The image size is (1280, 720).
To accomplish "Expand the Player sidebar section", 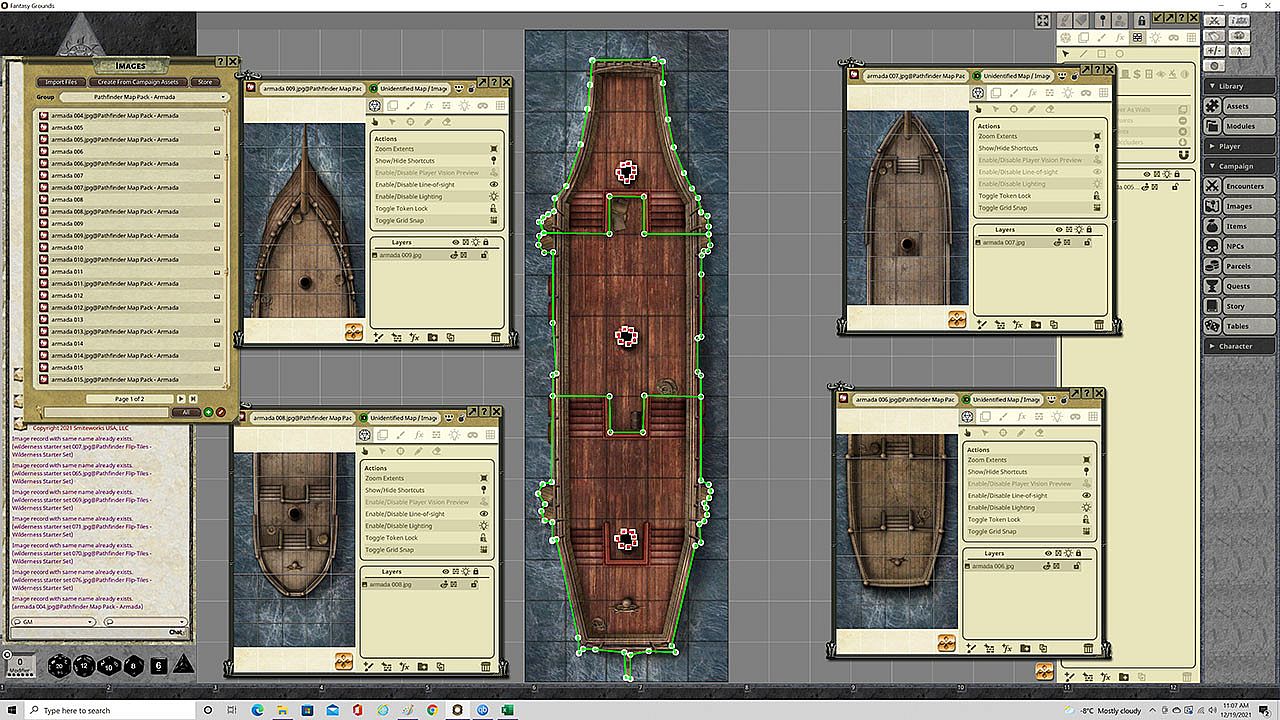I will pos(1241,146).
